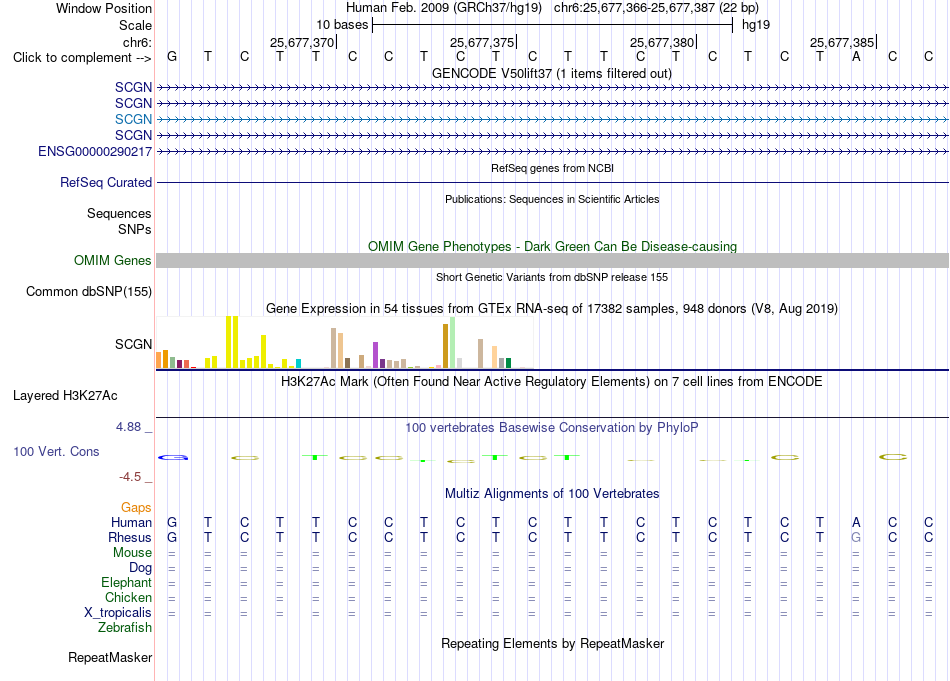Click the 'Gaps' alignment label
The height and width of the screenshot is (681, 950).
[136, 507]
